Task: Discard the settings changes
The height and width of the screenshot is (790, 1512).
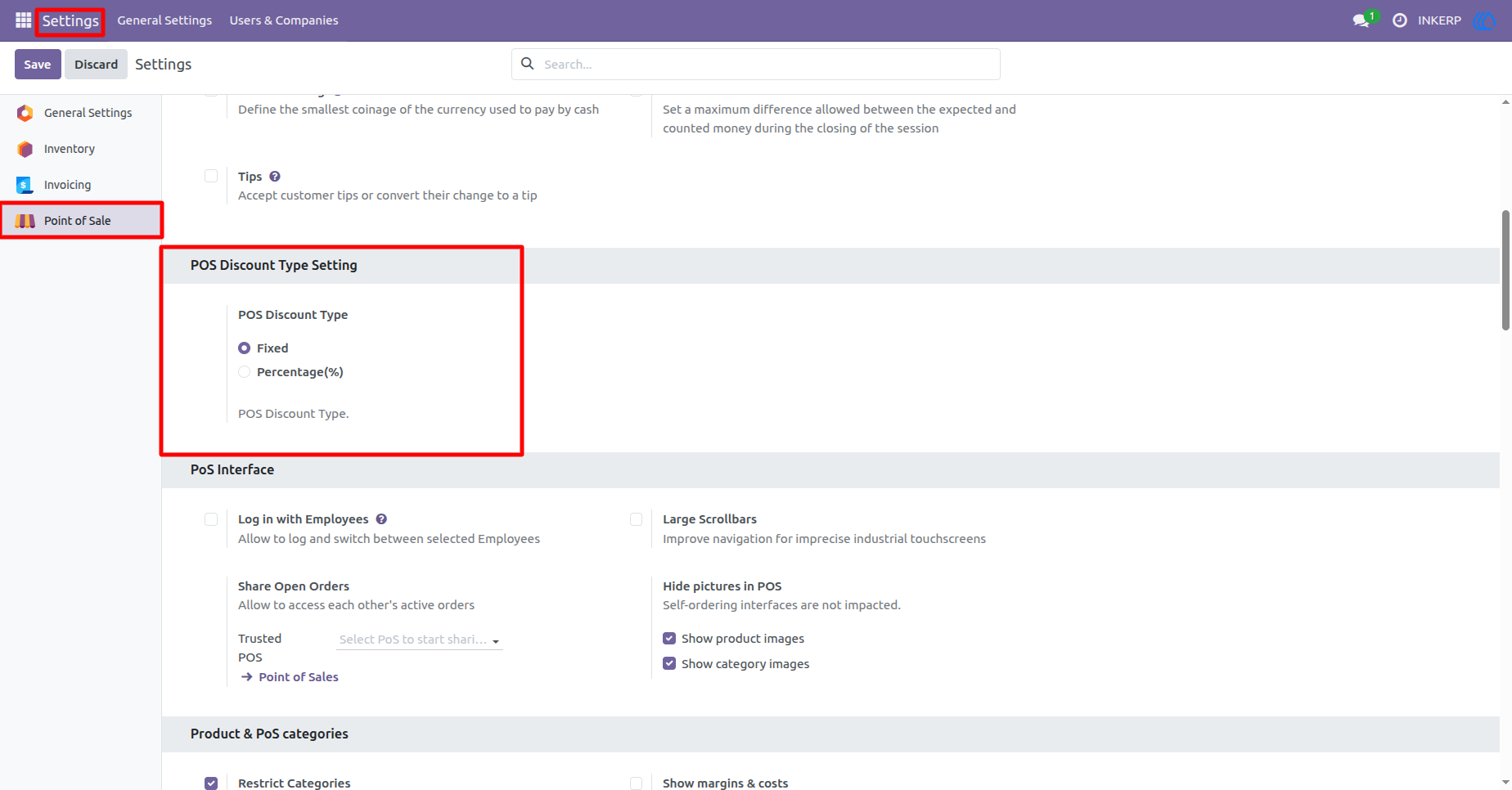Action: coord(97,65)
